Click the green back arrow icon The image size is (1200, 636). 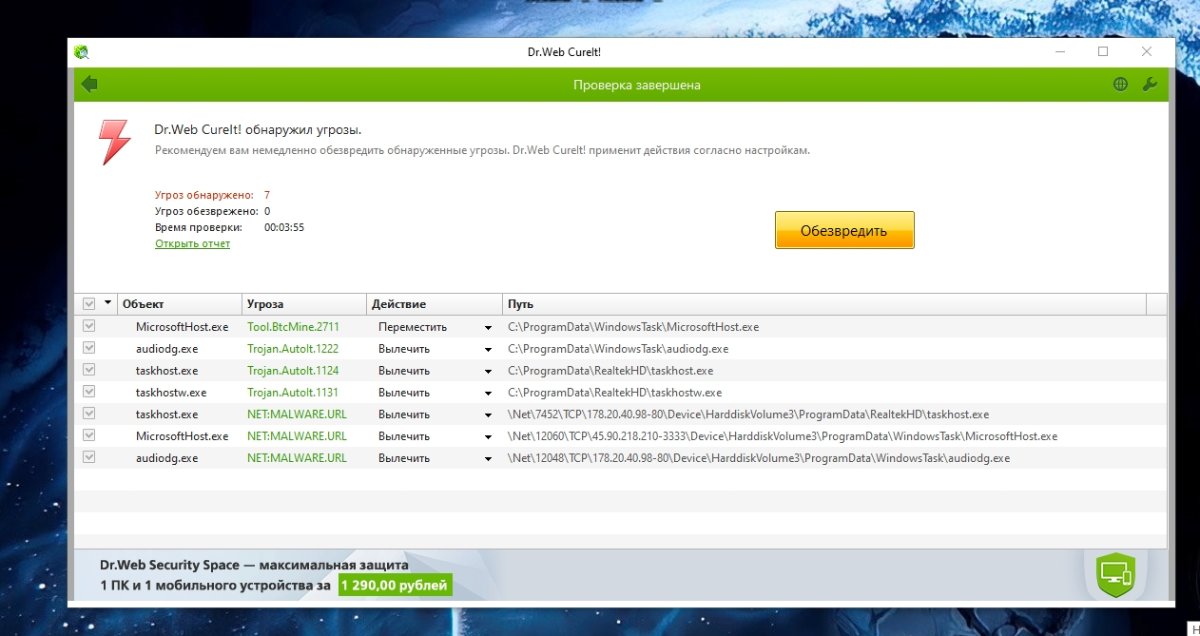click(90, 84)
